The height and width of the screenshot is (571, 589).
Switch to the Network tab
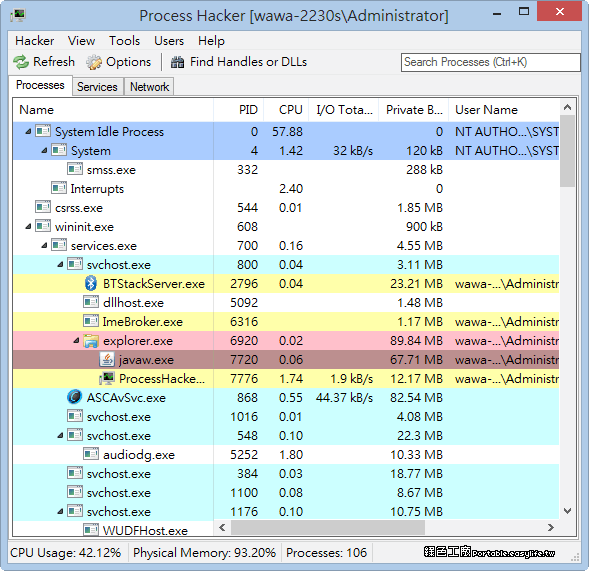pos(150,87)
